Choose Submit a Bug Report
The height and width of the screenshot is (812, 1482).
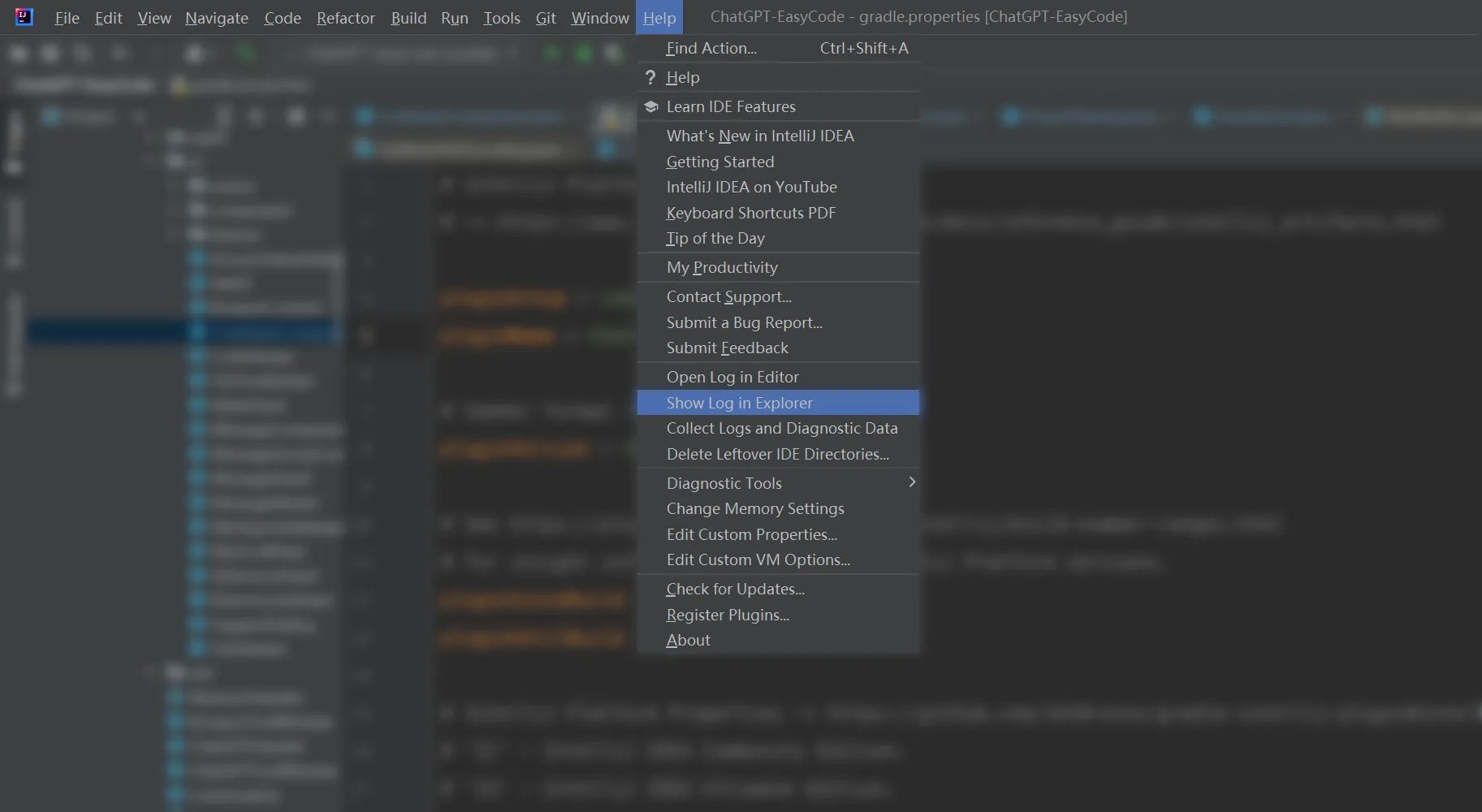tap(778, 322)
